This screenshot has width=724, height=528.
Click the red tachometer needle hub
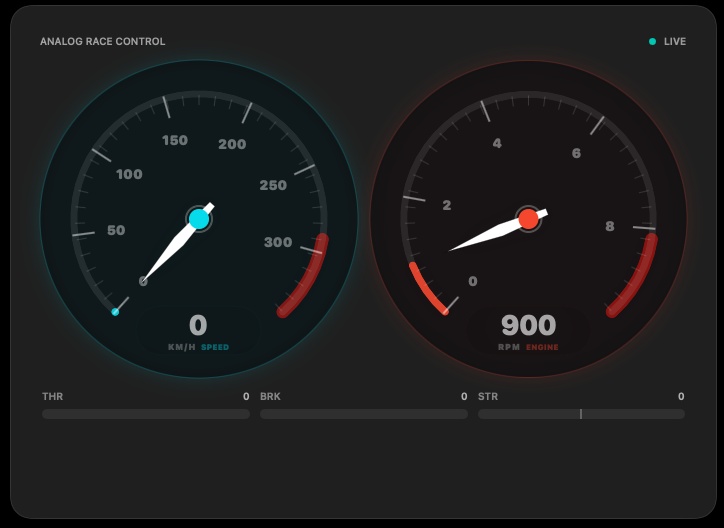pyautogui.click(x=528, y=219)
